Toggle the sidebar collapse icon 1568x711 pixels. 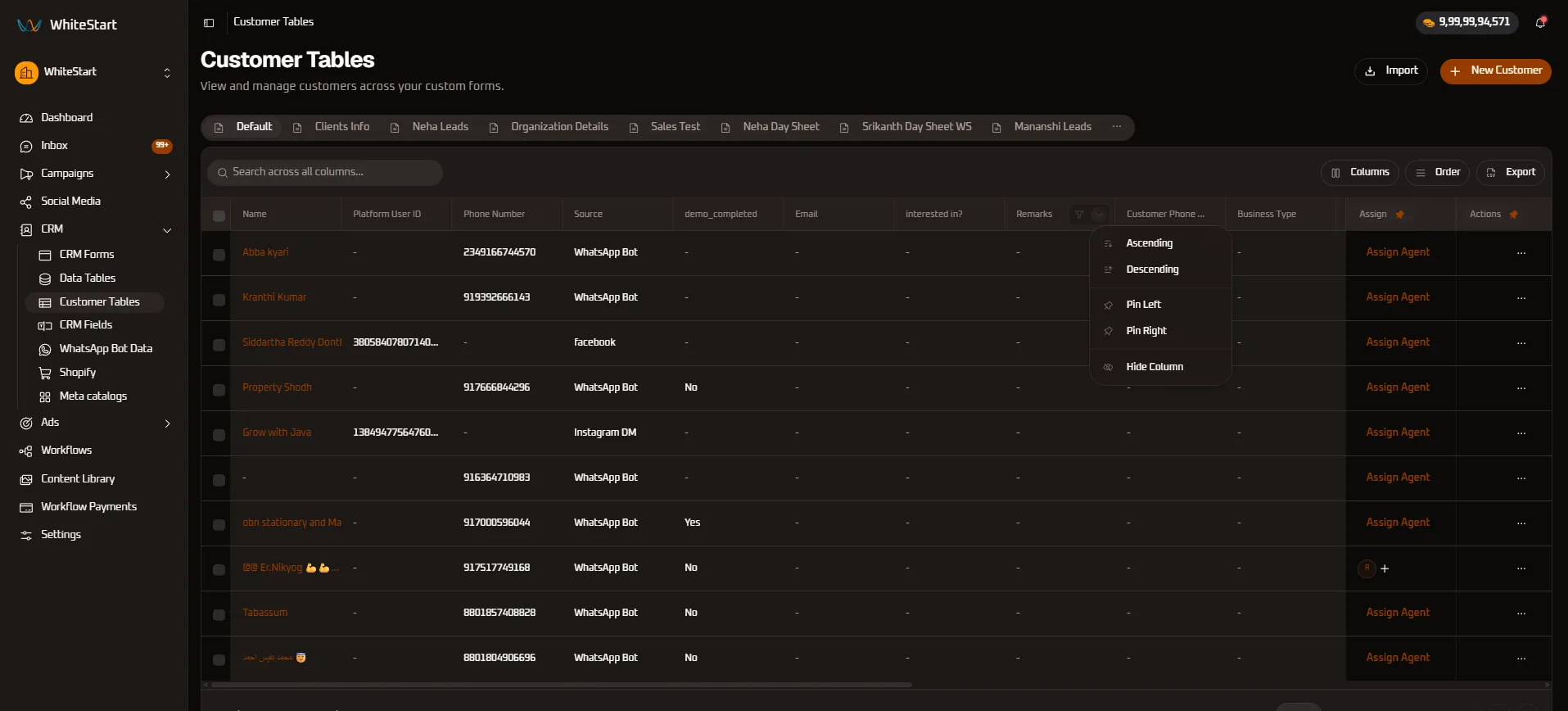tap(209, 23)
